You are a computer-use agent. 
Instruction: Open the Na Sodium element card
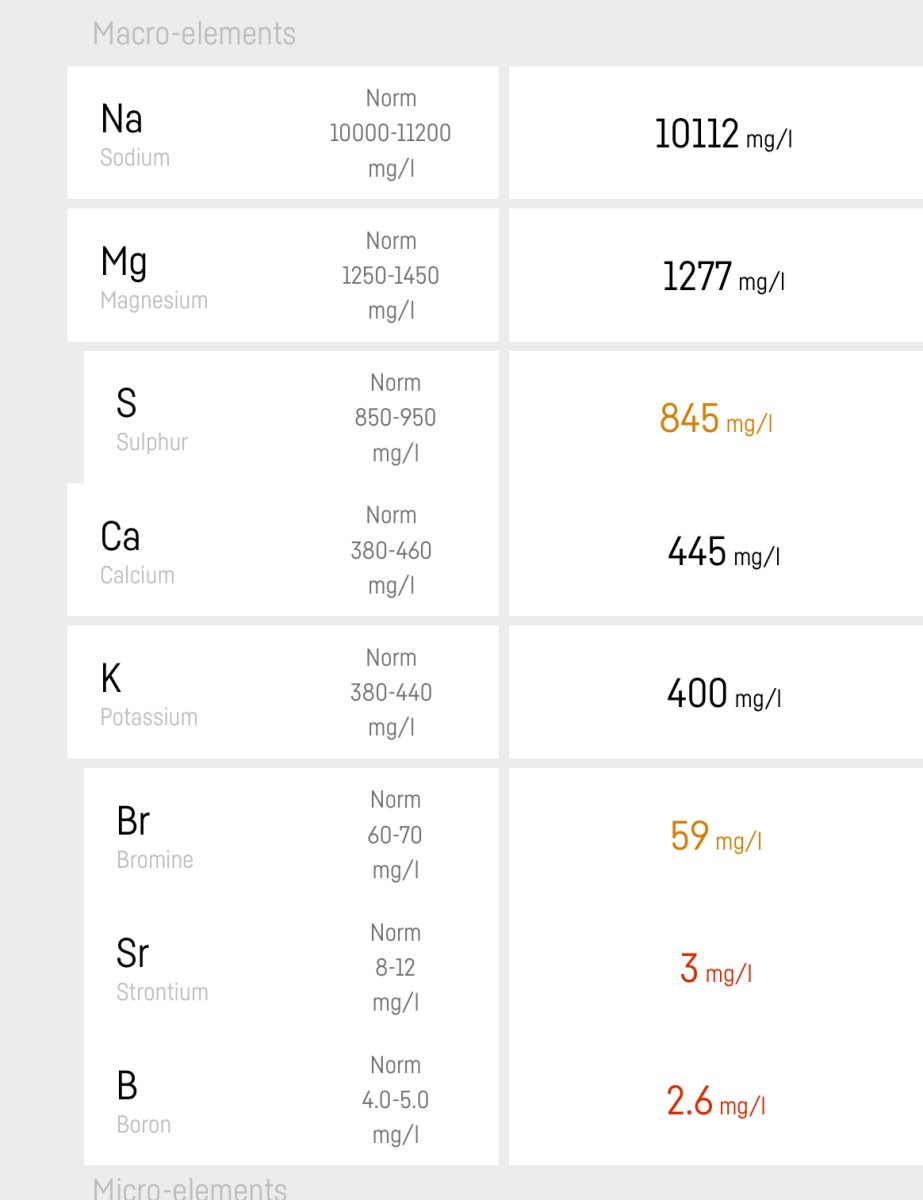click(282, 133)
